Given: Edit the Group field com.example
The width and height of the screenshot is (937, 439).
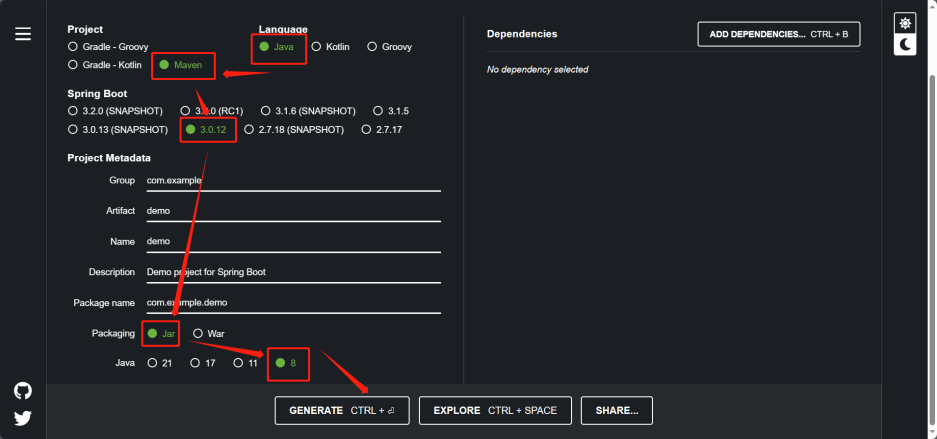Looking at the screenshot, I should (293, 180).
